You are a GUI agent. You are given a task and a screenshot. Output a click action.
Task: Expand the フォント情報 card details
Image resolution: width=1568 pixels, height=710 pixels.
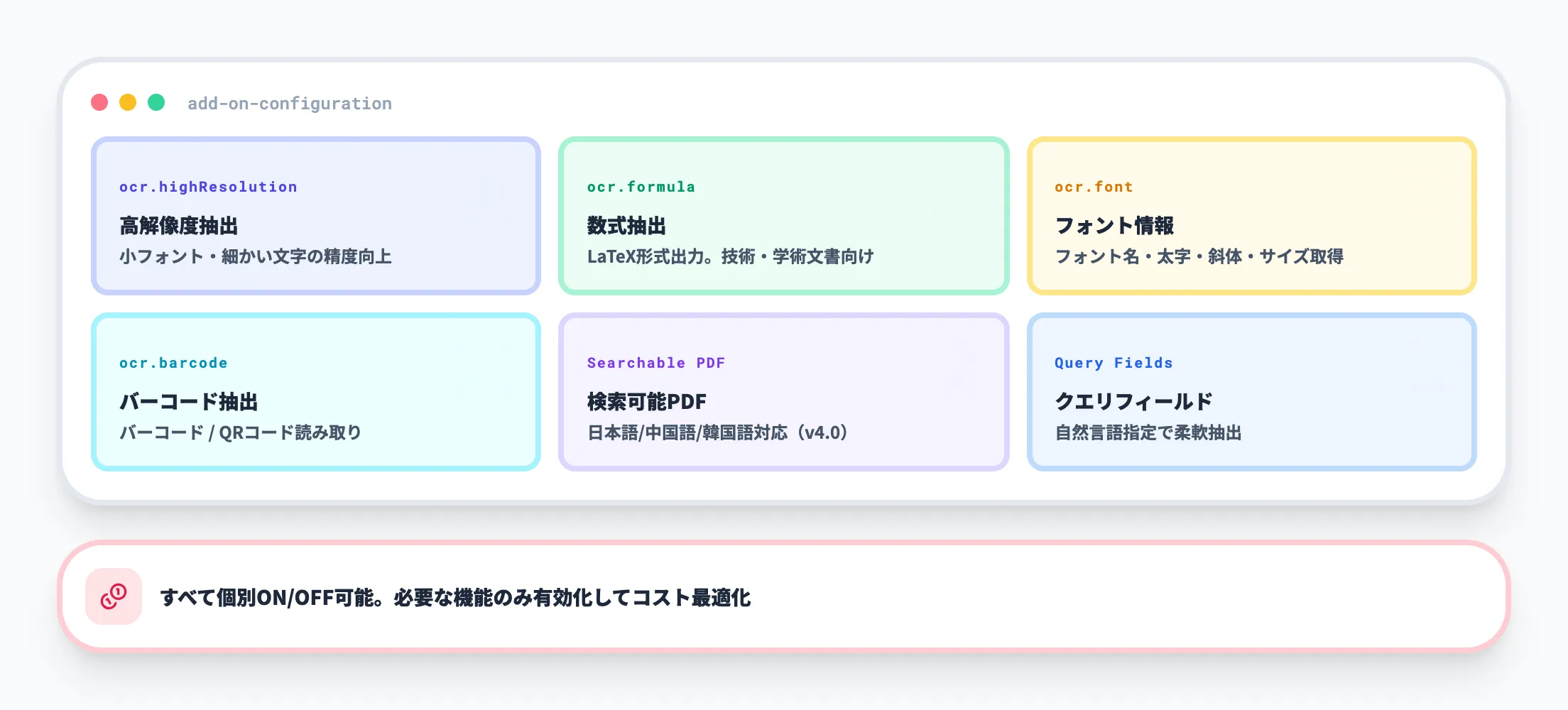[x=1252, y=215]
